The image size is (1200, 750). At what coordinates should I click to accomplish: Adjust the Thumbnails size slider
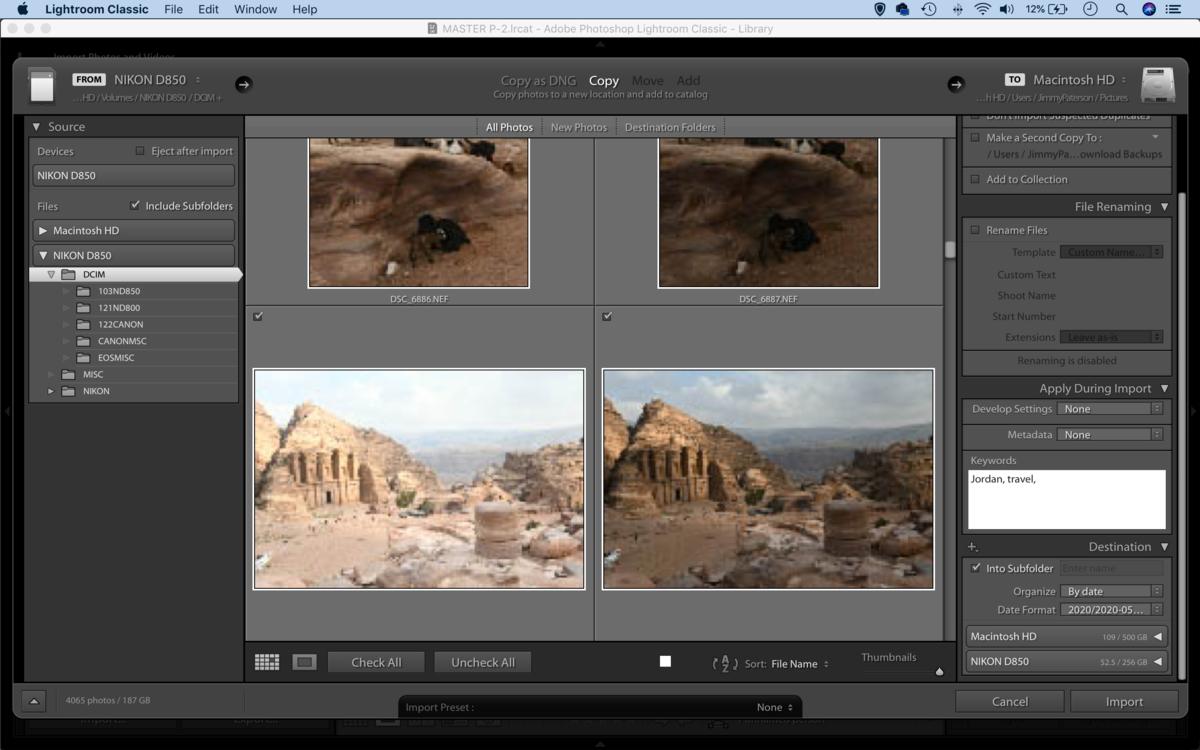tap(939, 672)
